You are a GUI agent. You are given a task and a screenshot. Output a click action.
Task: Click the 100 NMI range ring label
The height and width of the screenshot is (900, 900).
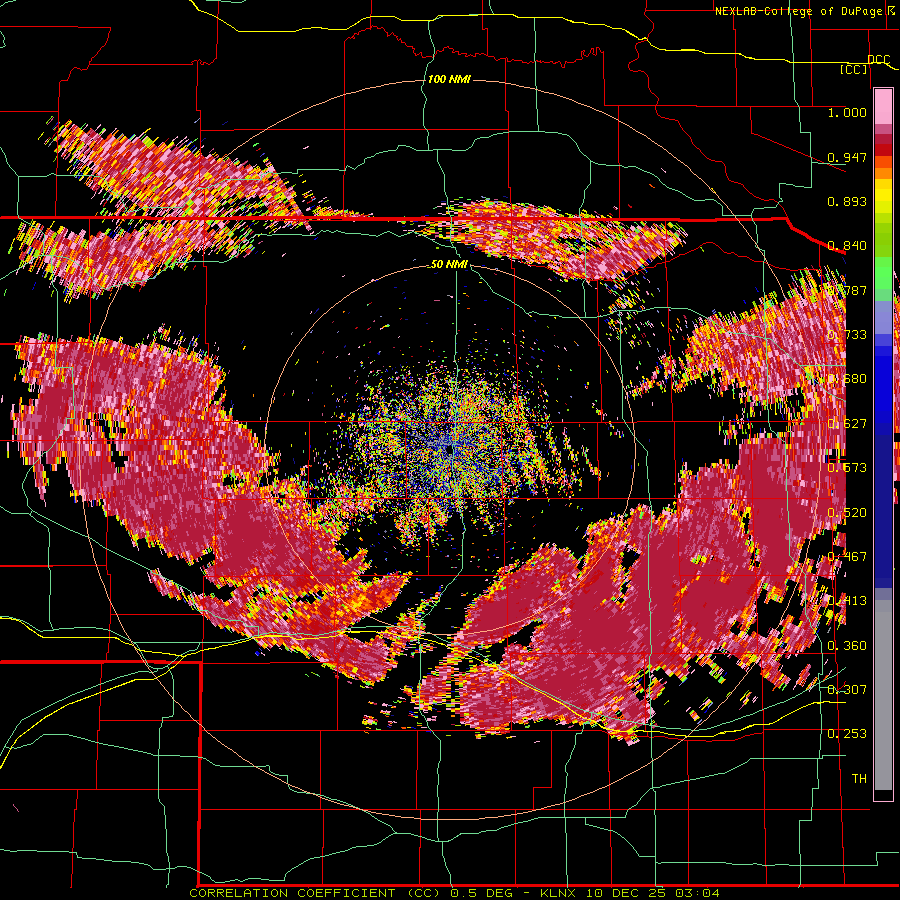[x=449, y=79]
